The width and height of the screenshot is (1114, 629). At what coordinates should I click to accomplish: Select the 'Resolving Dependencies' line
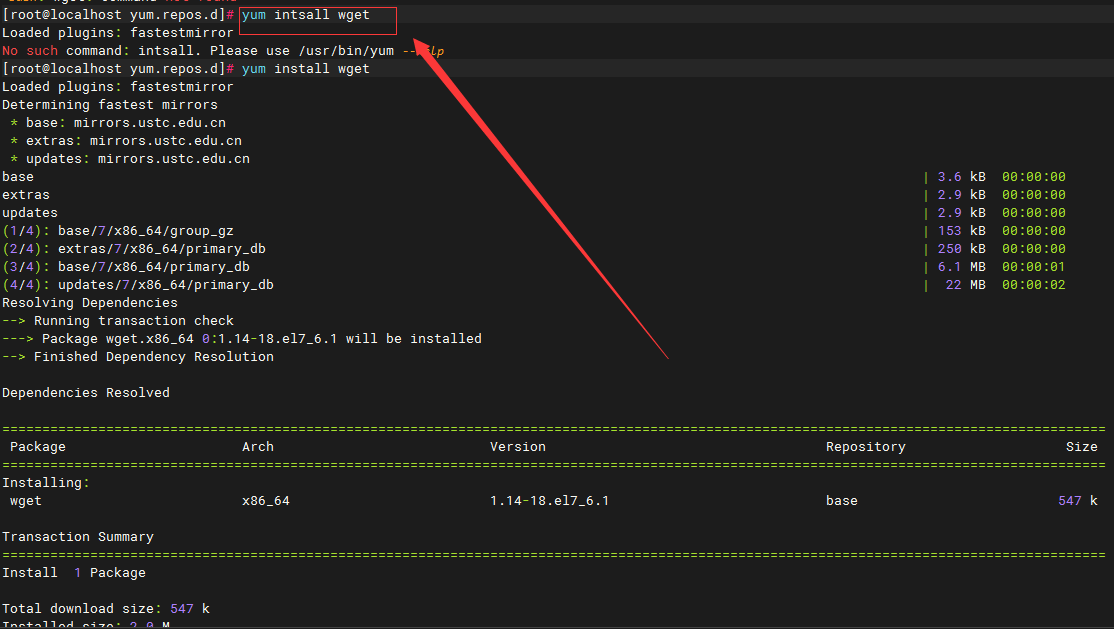coord(90,303)
